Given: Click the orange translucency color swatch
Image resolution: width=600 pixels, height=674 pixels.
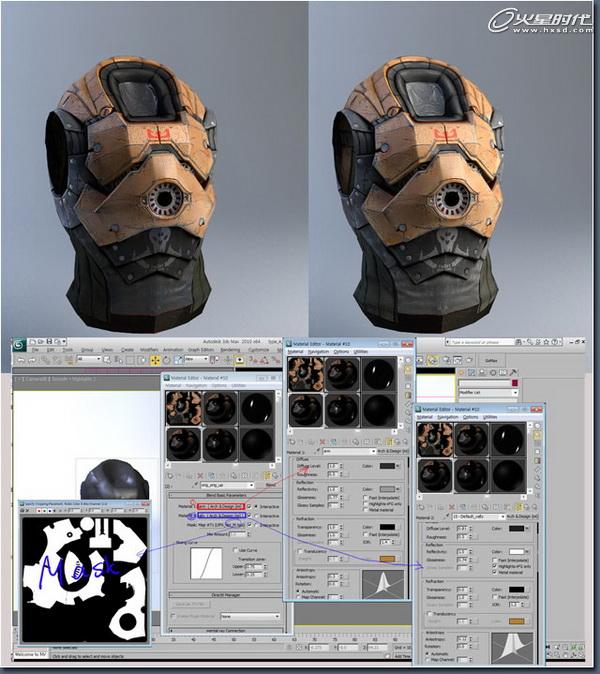Looking at the screenshot, I should 387,558.
